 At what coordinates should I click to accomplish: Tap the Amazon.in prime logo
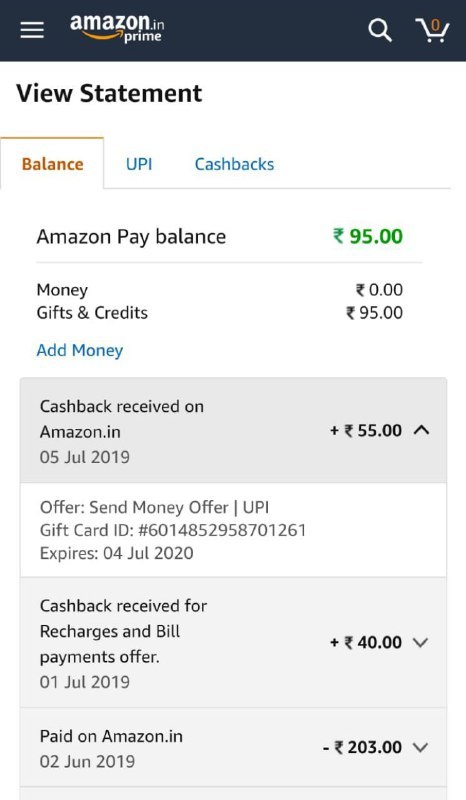tap(117, 29)
